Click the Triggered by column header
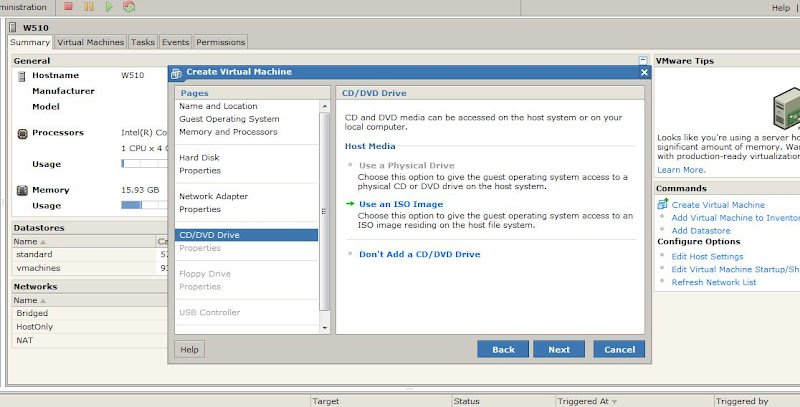Viewport: 800px width, 407px height. [757, 401]
